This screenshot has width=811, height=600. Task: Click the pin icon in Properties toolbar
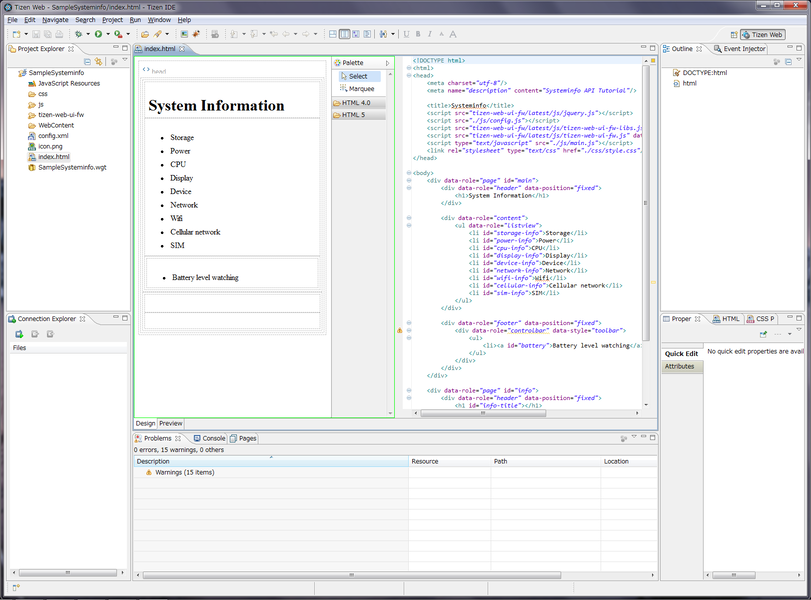click(763, 334)
